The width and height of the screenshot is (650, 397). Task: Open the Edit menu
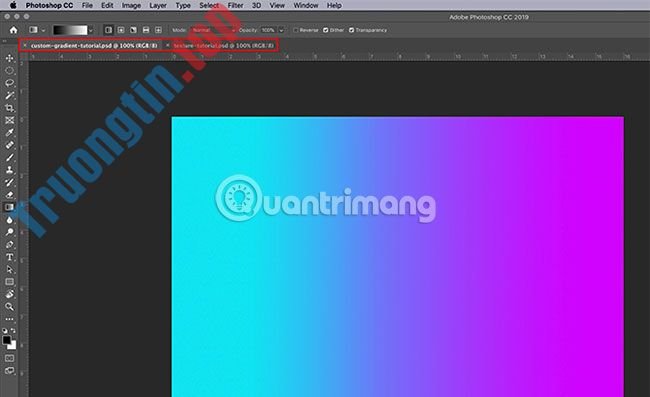tap(107, 5)
